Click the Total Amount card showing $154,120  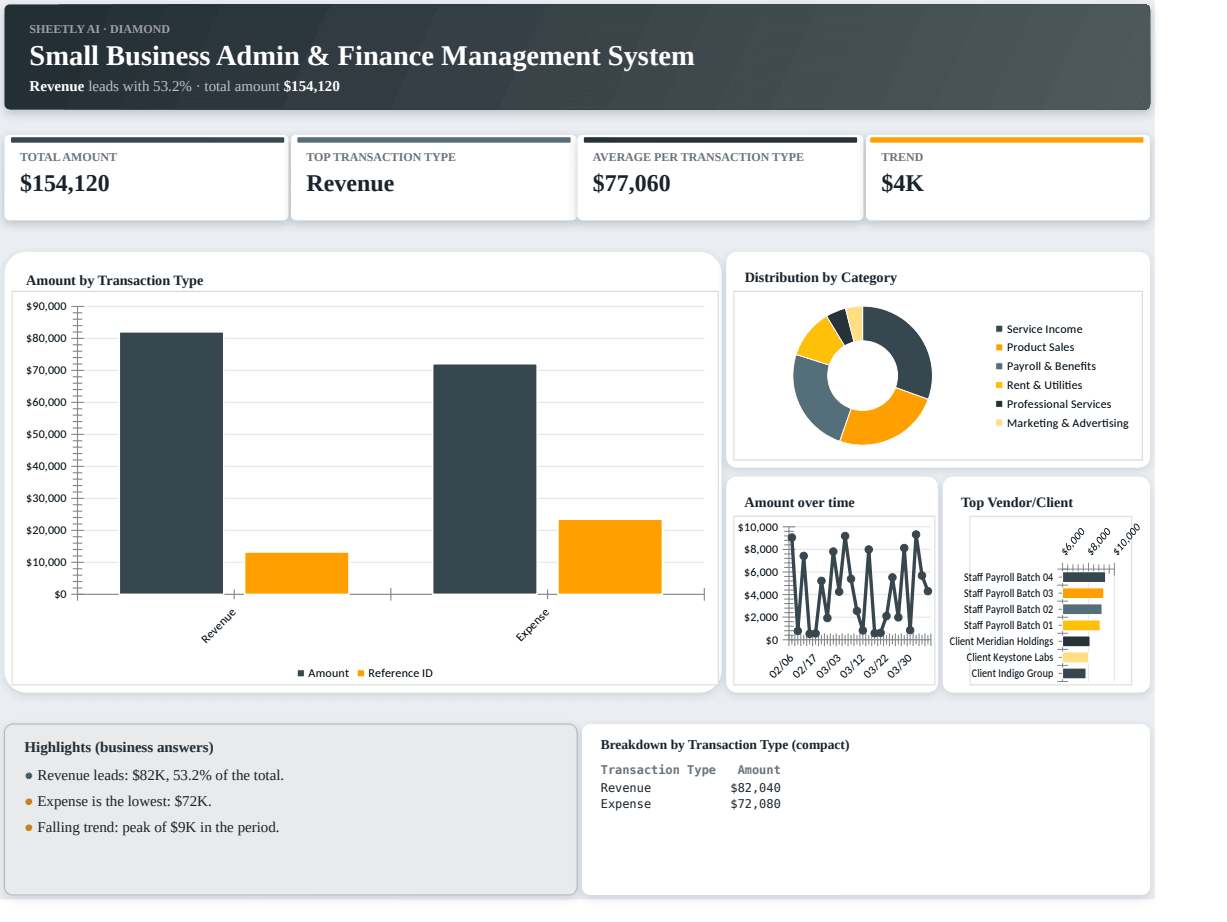(x=146, y=178)
